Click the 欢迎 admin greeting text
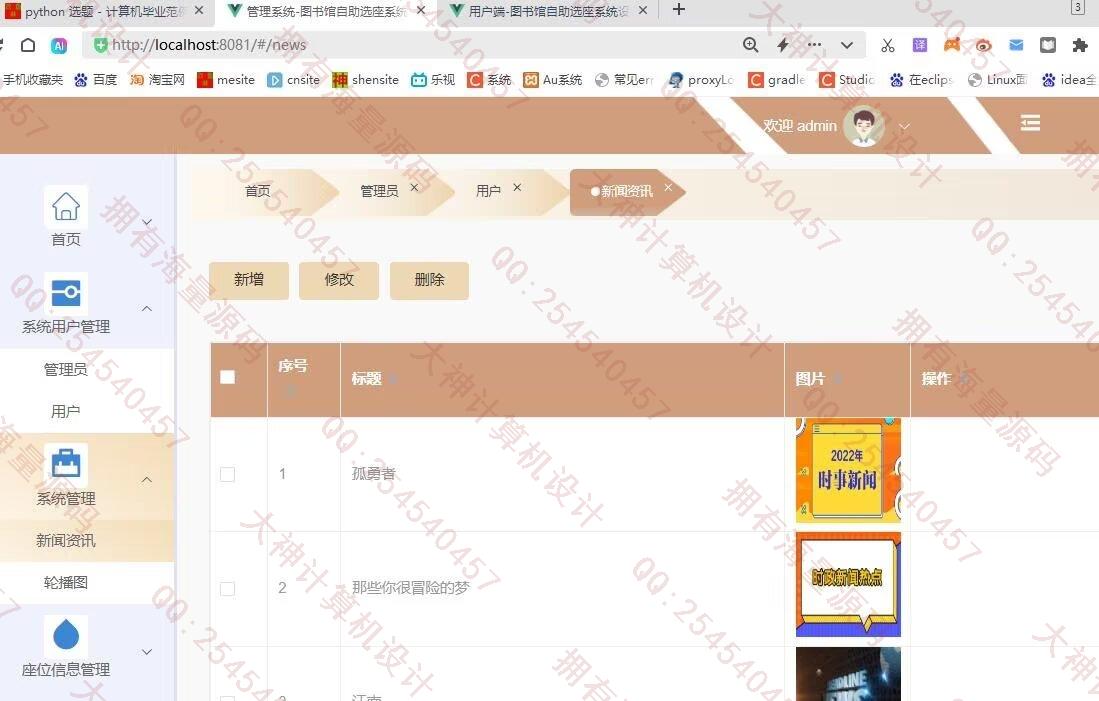Viewport: 1099px width, 701px height. coord(800,126)
